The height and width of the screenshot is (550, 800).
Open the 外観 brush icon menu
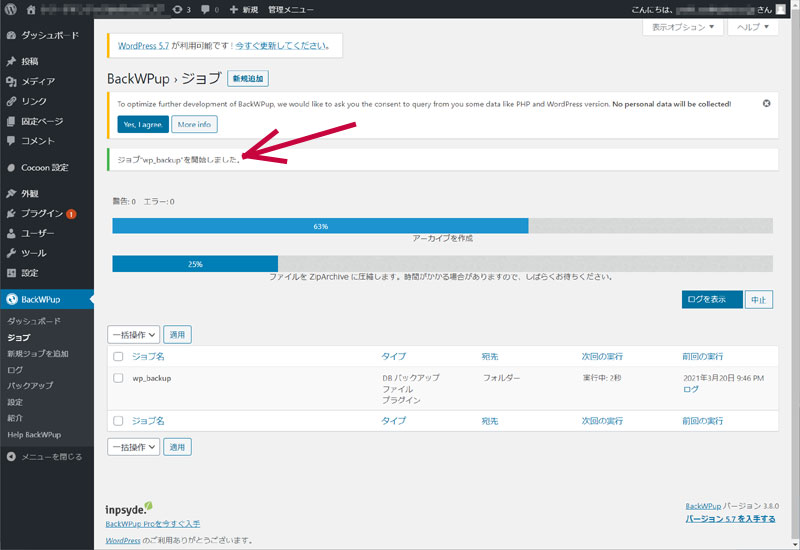click(11, 193)
